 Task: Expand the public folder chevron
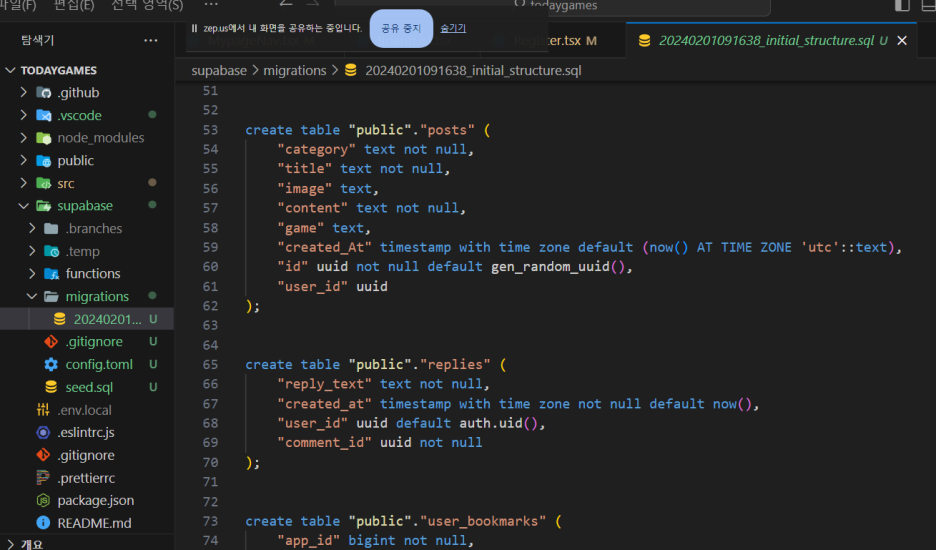point(23,161)
